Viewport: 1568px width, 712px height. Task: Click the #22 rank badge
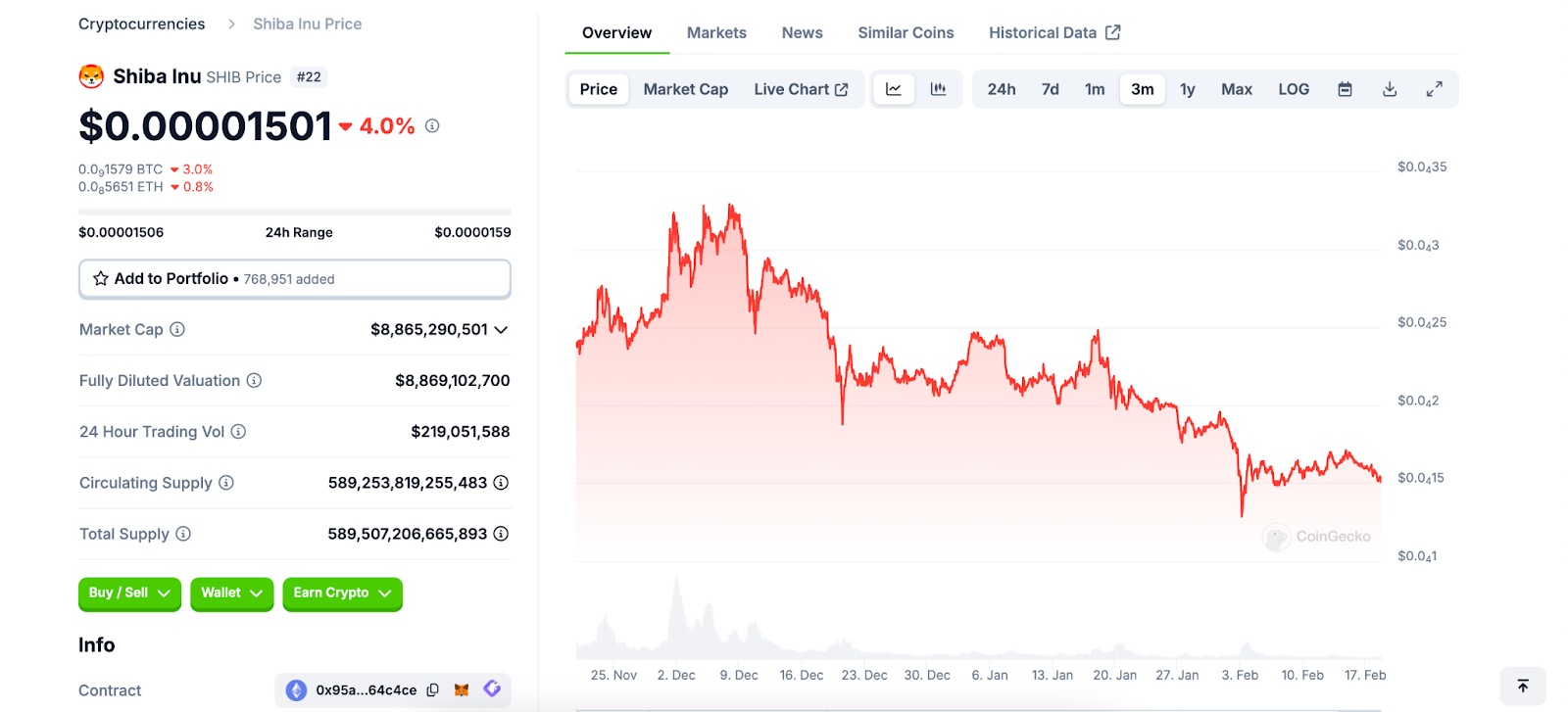[x=309, y=77]
